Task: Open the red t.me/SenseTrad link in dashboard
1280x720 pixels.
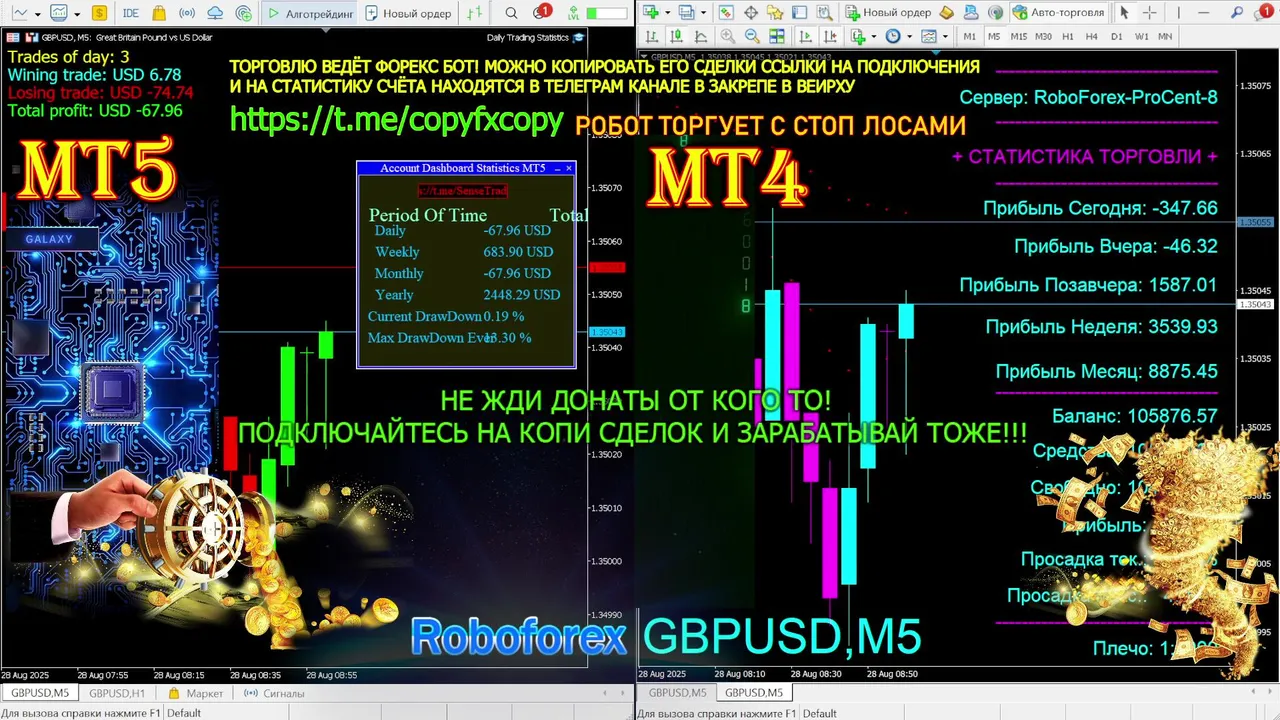Action: pyautogui.click(x=462, y=190)
